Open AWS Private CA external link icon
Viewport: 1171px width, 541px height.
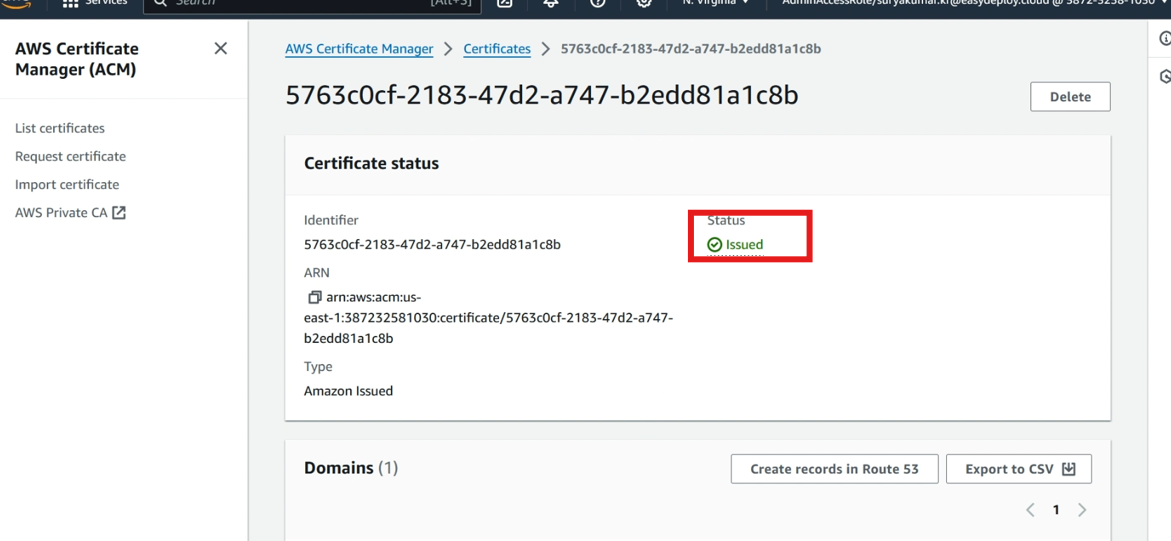tap(119, 212)
